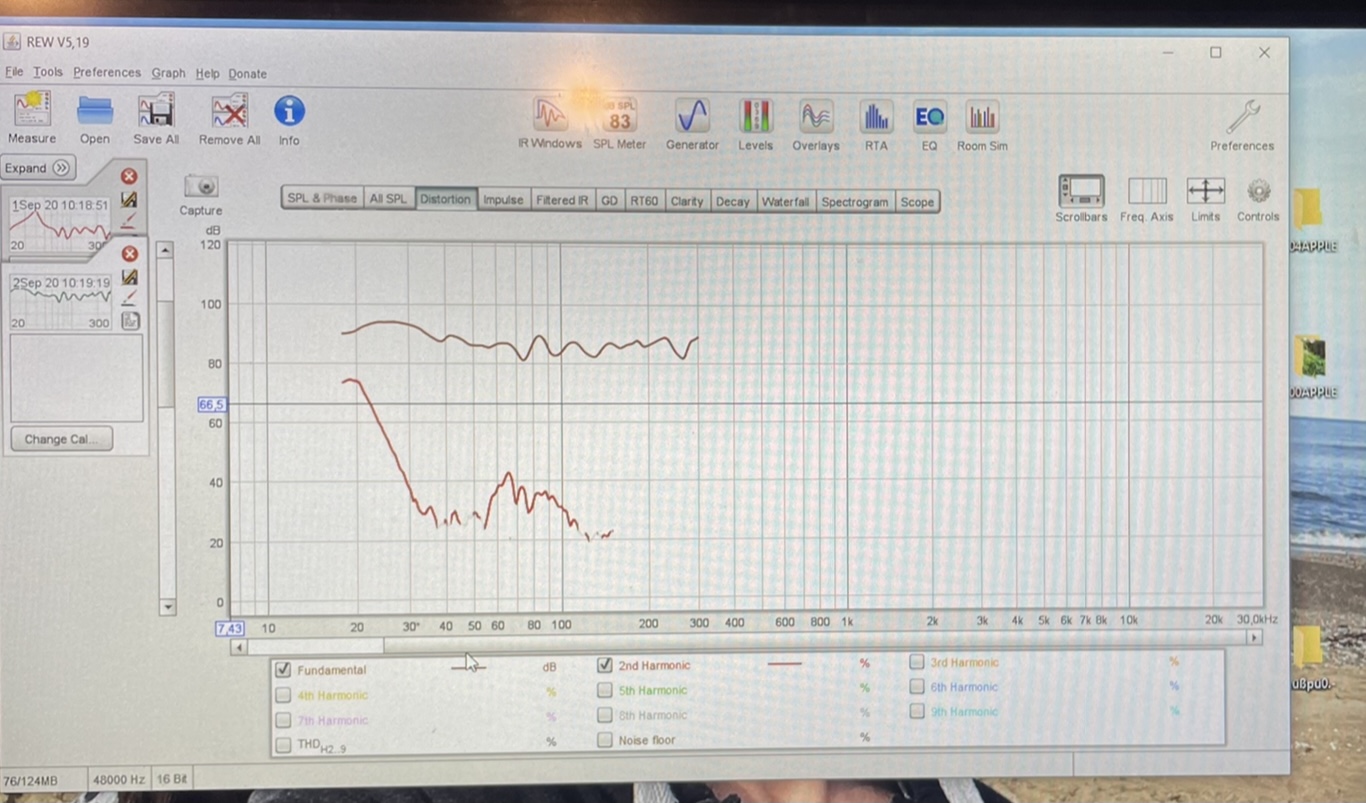Open the EQ window
1366x803 pixels.
pos(929,117)
